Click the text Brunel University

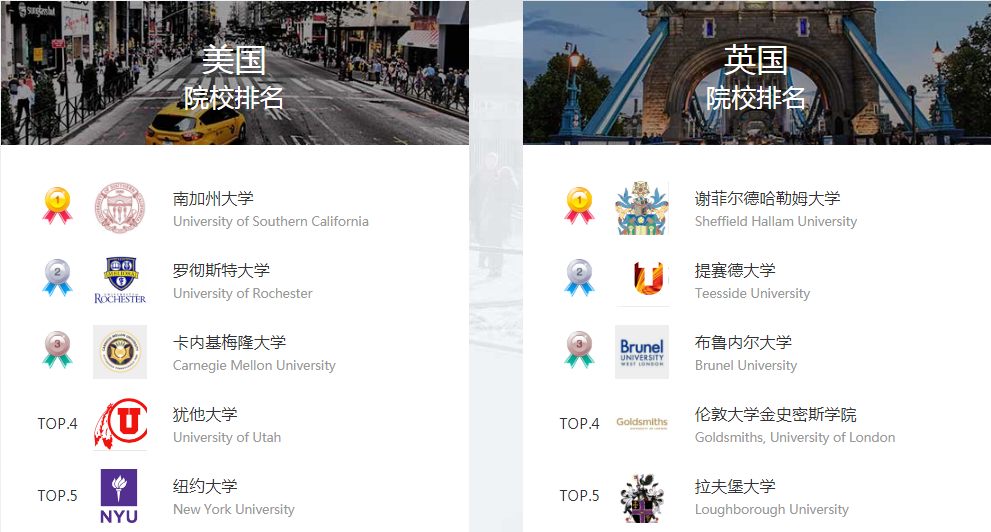pyautogui.click(x=746, y=366)
